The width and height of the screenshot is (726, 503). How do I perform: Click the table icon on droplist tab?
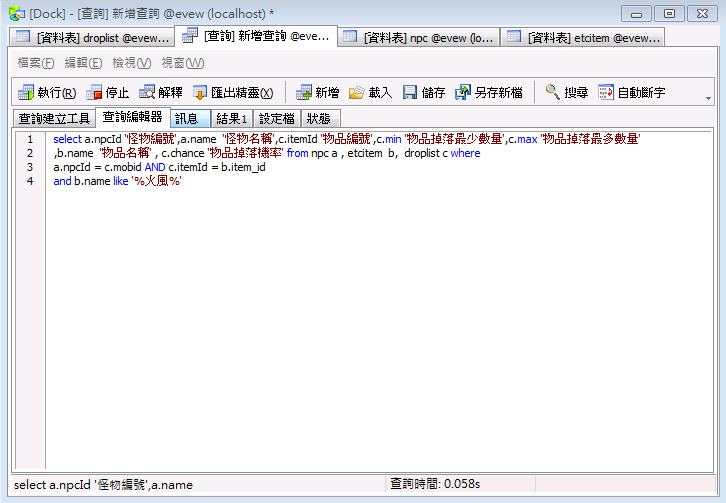click(x=23, y=37)
